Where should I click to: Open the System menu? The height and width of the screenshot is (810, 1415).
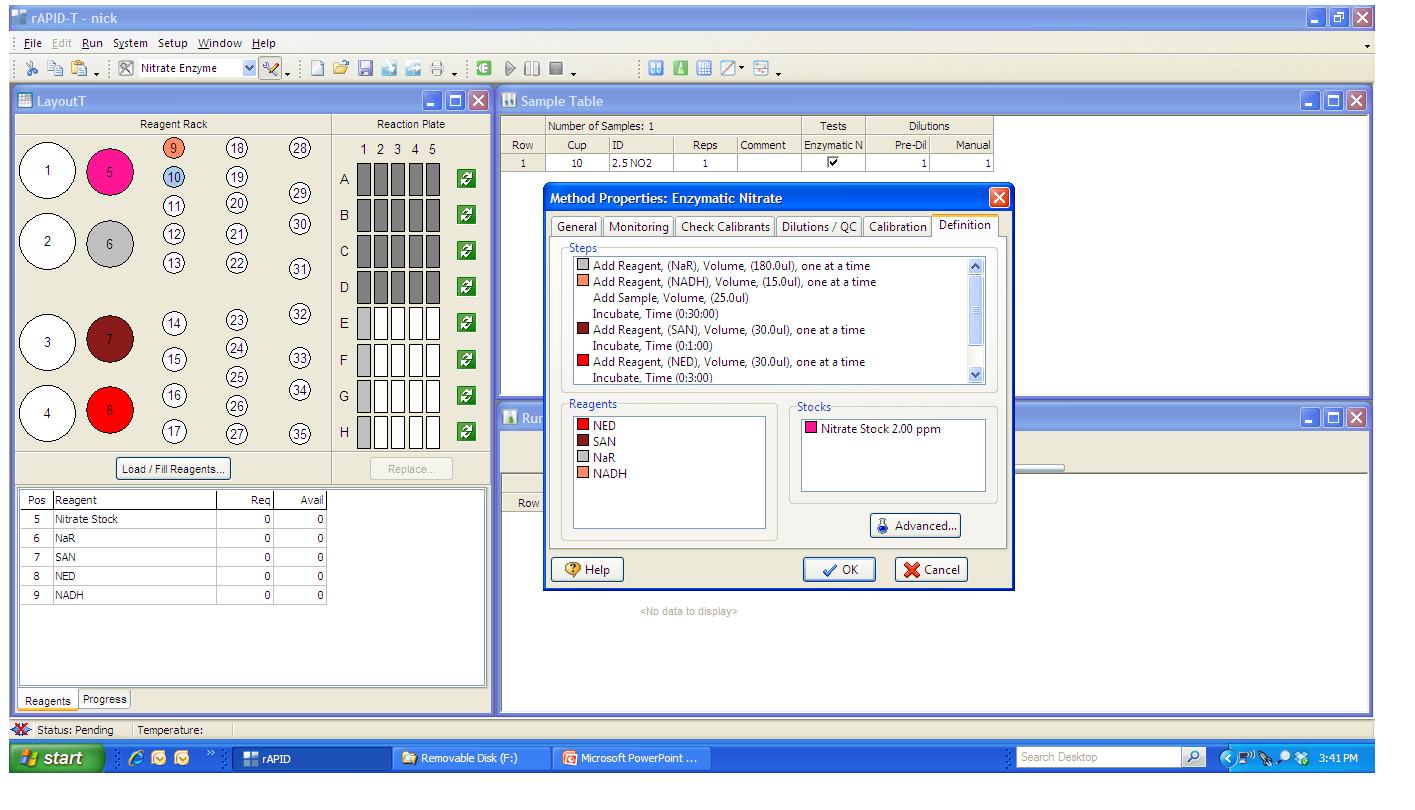coord(130,43)
